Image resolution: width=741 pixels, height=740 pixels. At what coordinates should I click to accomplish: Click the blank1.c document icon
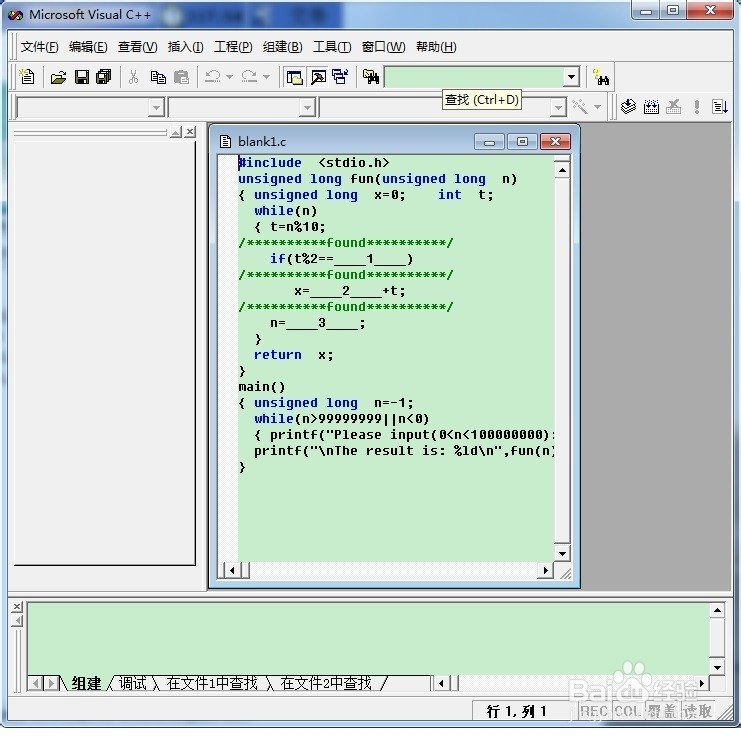coord(225,141)
